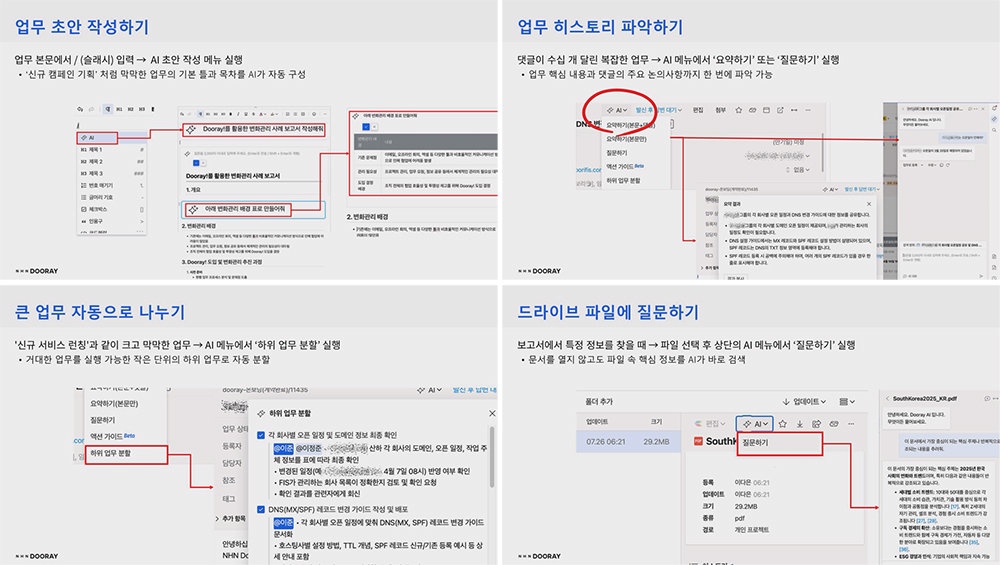This screenshot has width=1000, height=565.
Task: Click the link icon in the drive file toolbar
Action: click(834, 424)
